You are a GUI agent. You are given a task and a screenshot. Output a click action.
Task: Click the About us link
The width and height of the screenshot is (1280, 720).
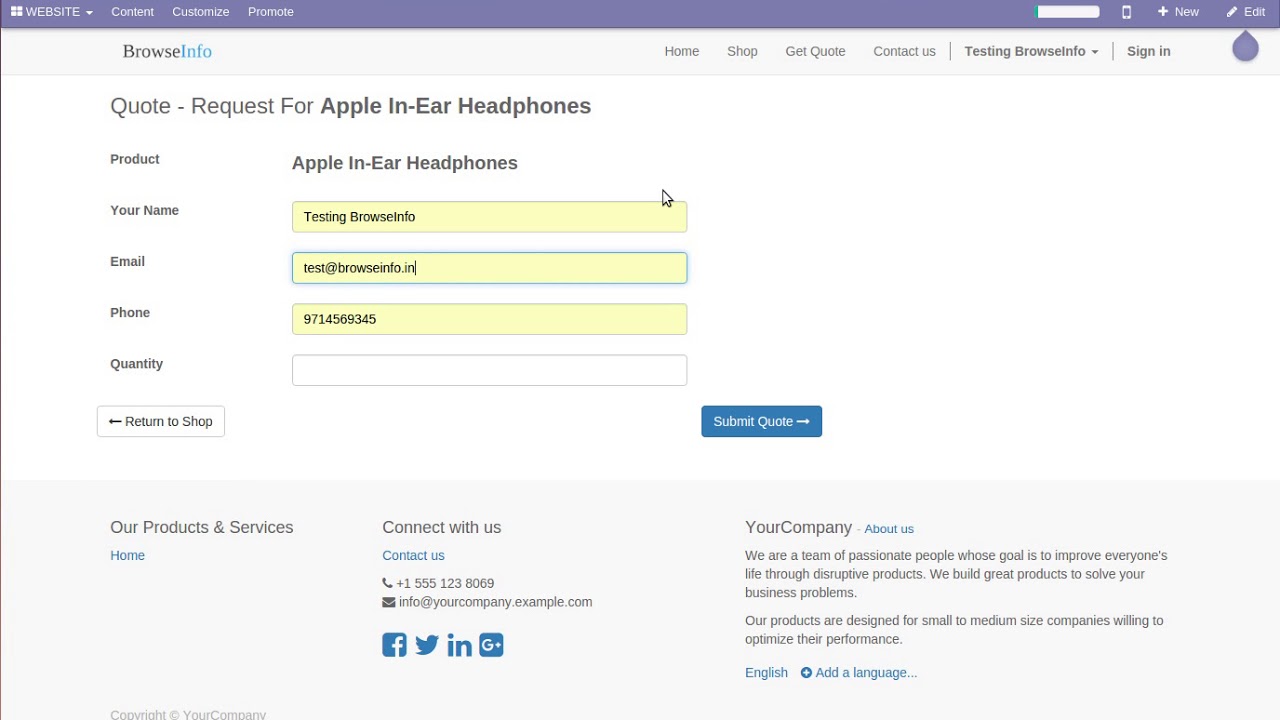point(889,529)
